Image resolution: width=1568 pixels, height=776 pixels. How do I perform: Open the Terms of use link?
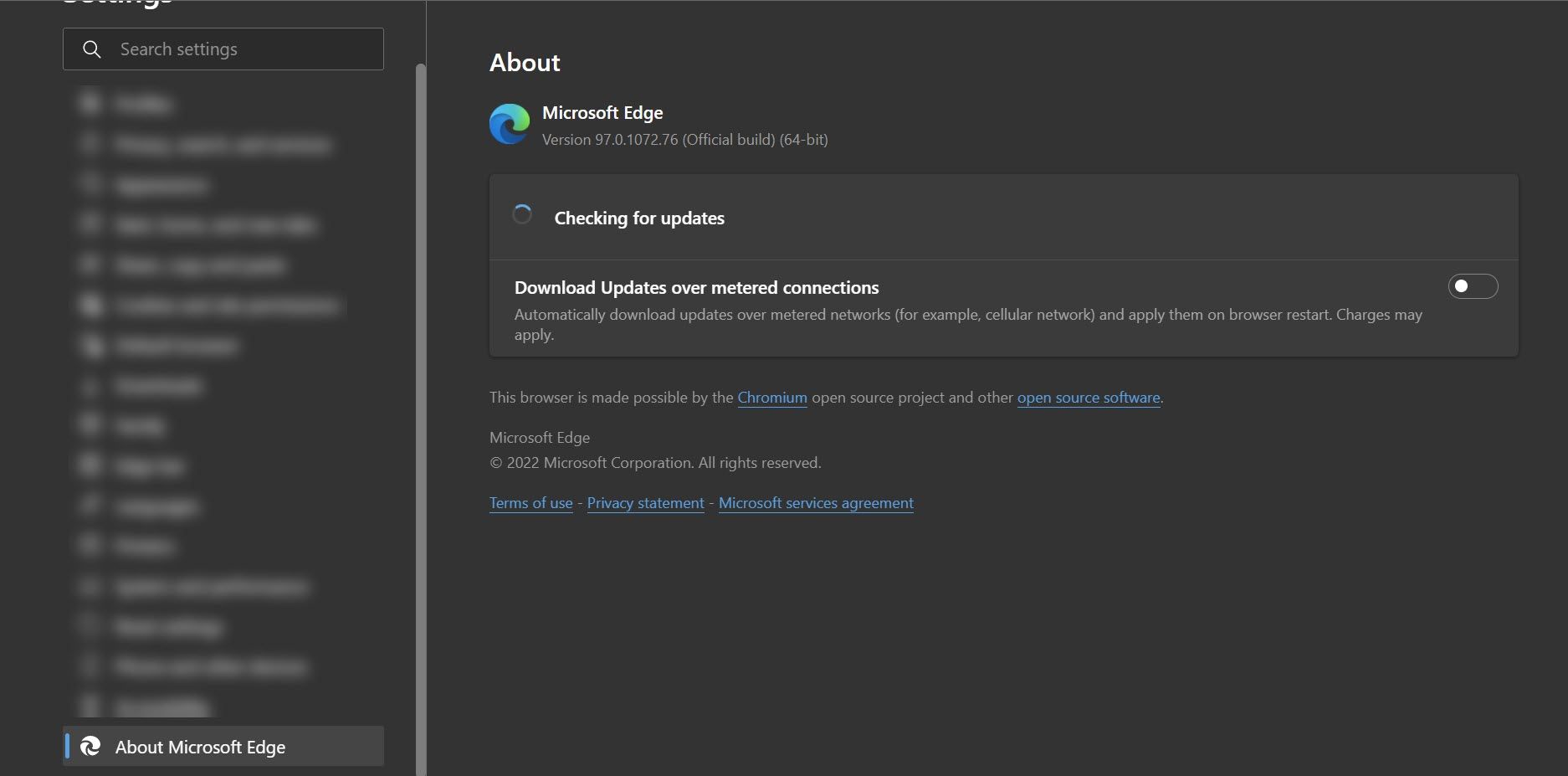point(530,502)
